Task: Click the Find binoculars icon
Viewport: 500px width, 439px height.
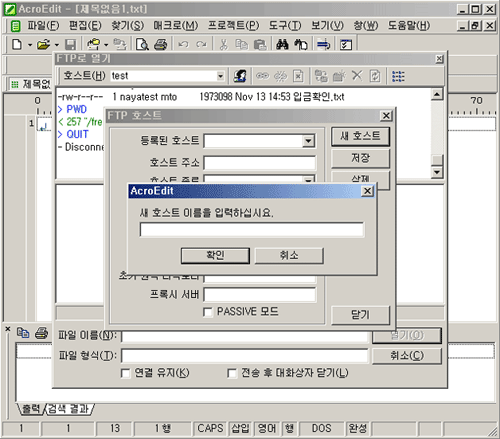Action: (282, 44)
